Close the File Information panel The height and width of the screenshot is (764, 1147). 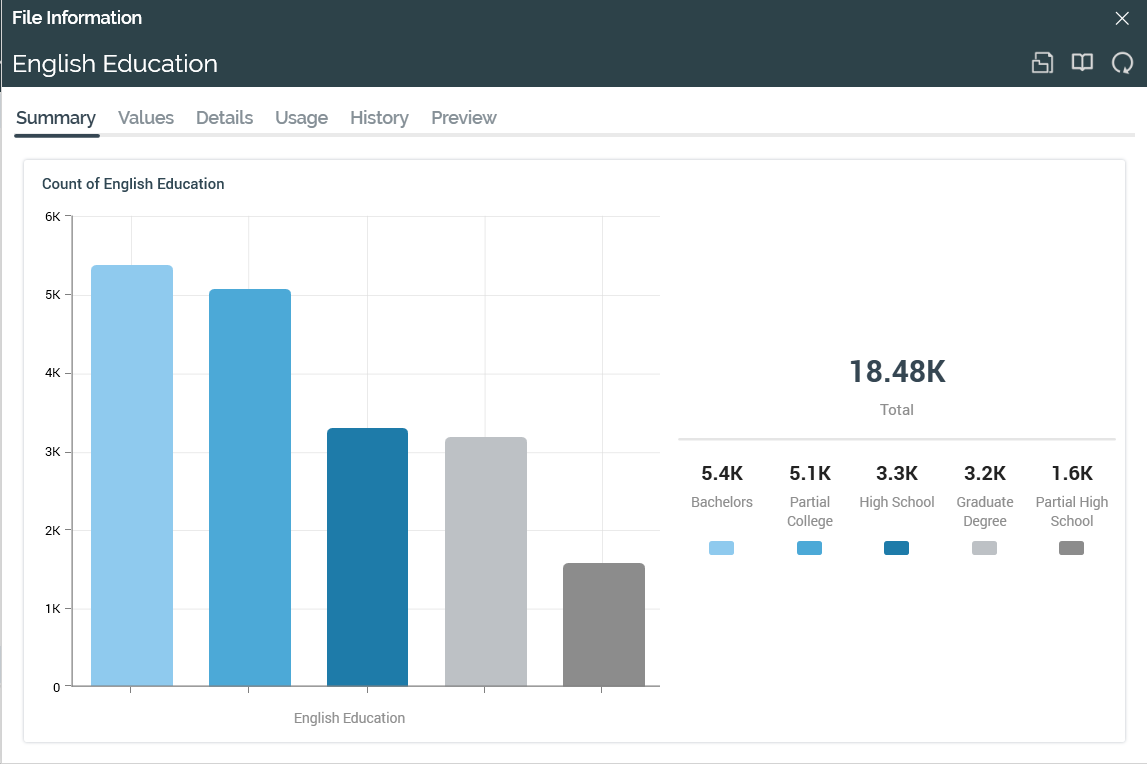pyautogui.click(x=1122, y=18)
